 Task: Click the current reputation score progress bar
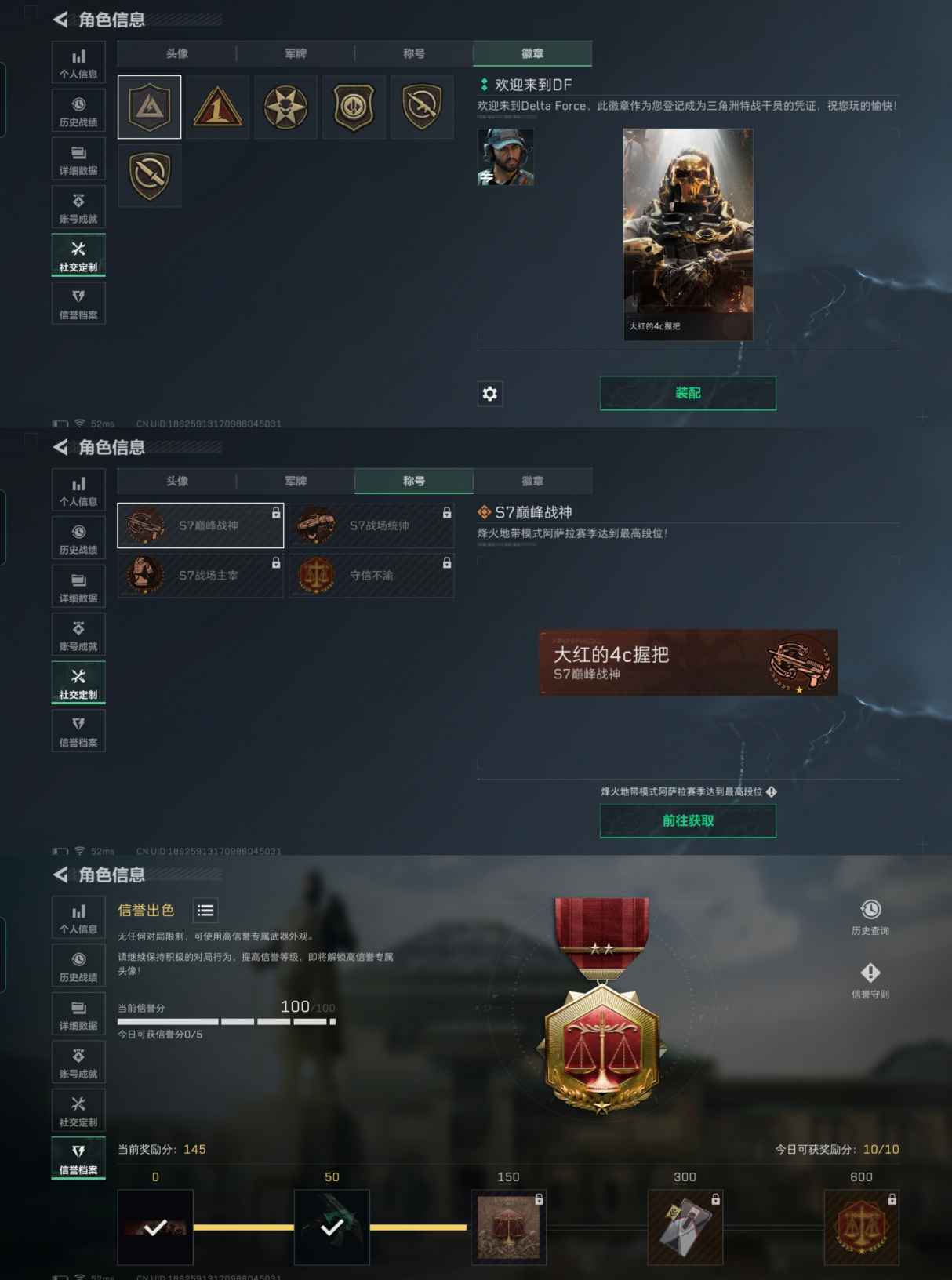tap(227, 1021)
